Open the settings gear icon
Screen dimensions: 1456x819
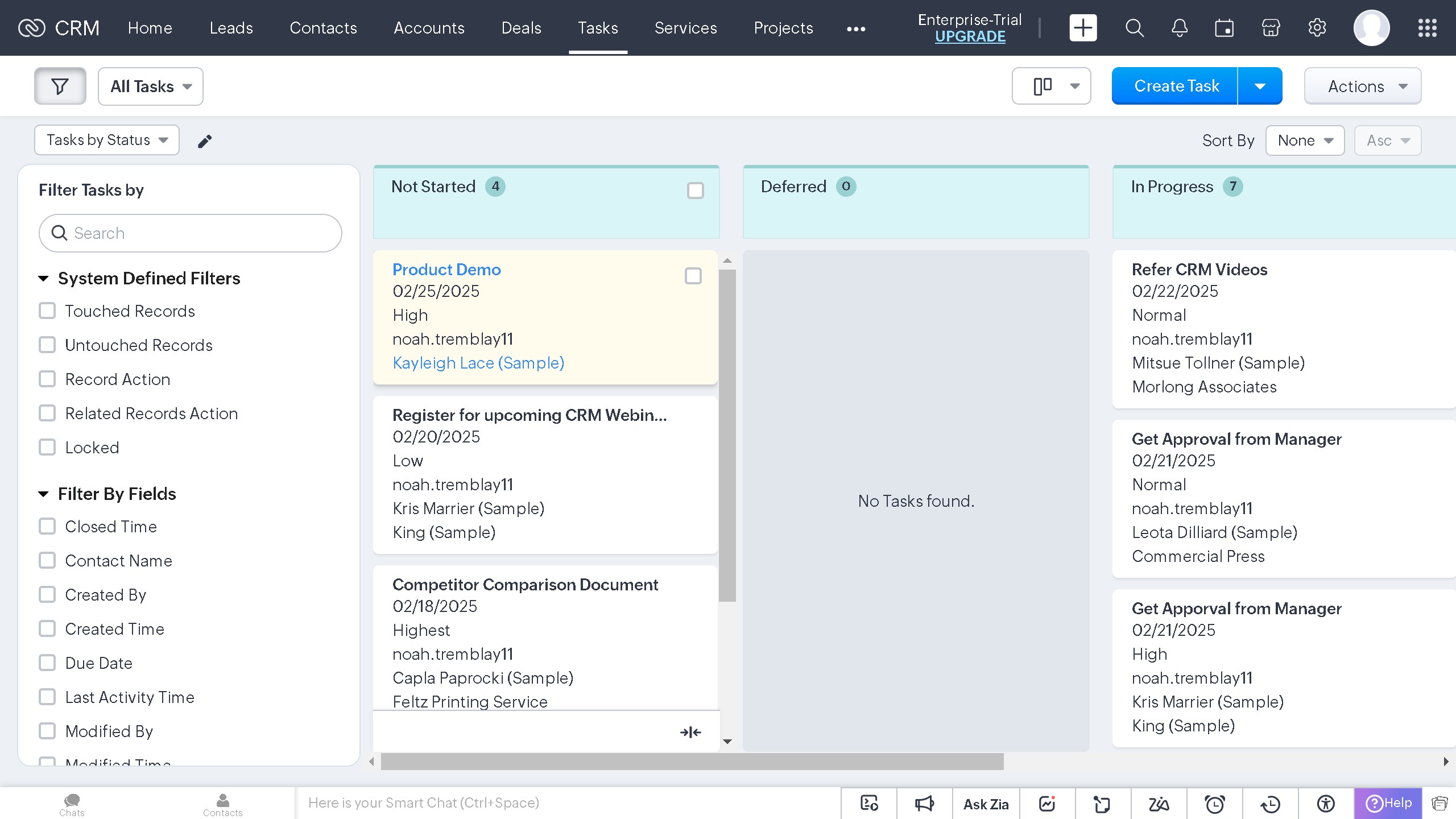pyautogui.click(x=1317, y=28)
